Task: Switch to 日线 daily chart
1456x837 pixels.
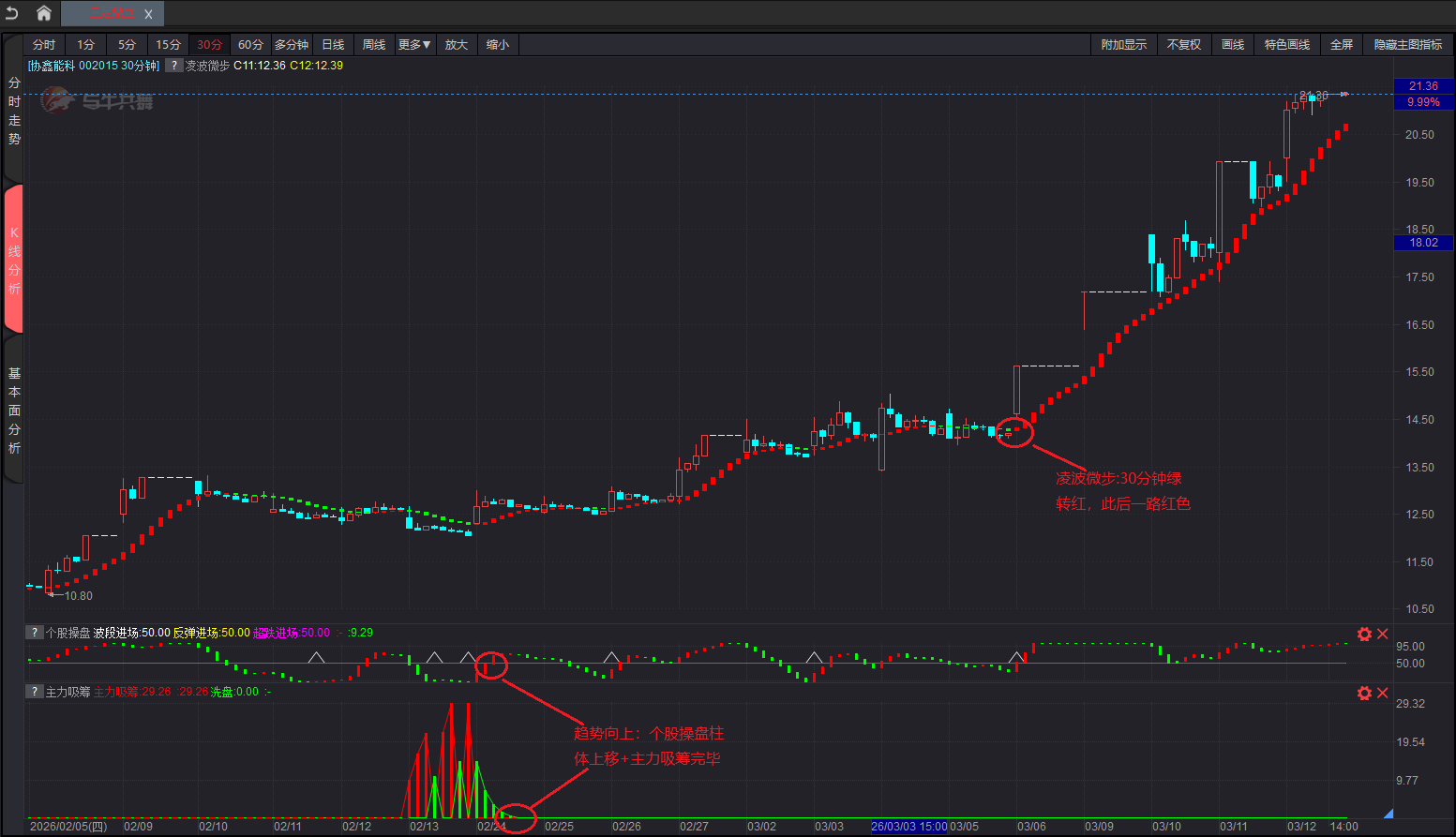Action: coord(333,45)
